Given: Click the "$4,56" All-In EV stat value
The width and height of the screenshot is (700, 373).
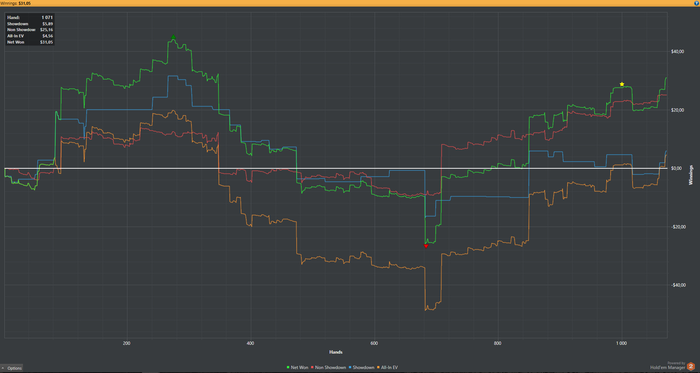Looking at the screenshot, I should pos(48,36).
